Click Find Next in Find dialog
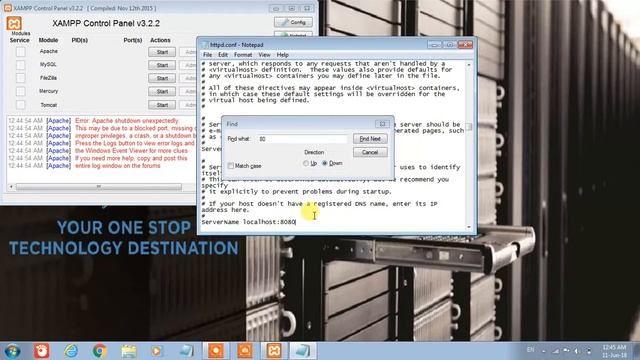Screen dimensions: 640x360 (x=370, y=139)
